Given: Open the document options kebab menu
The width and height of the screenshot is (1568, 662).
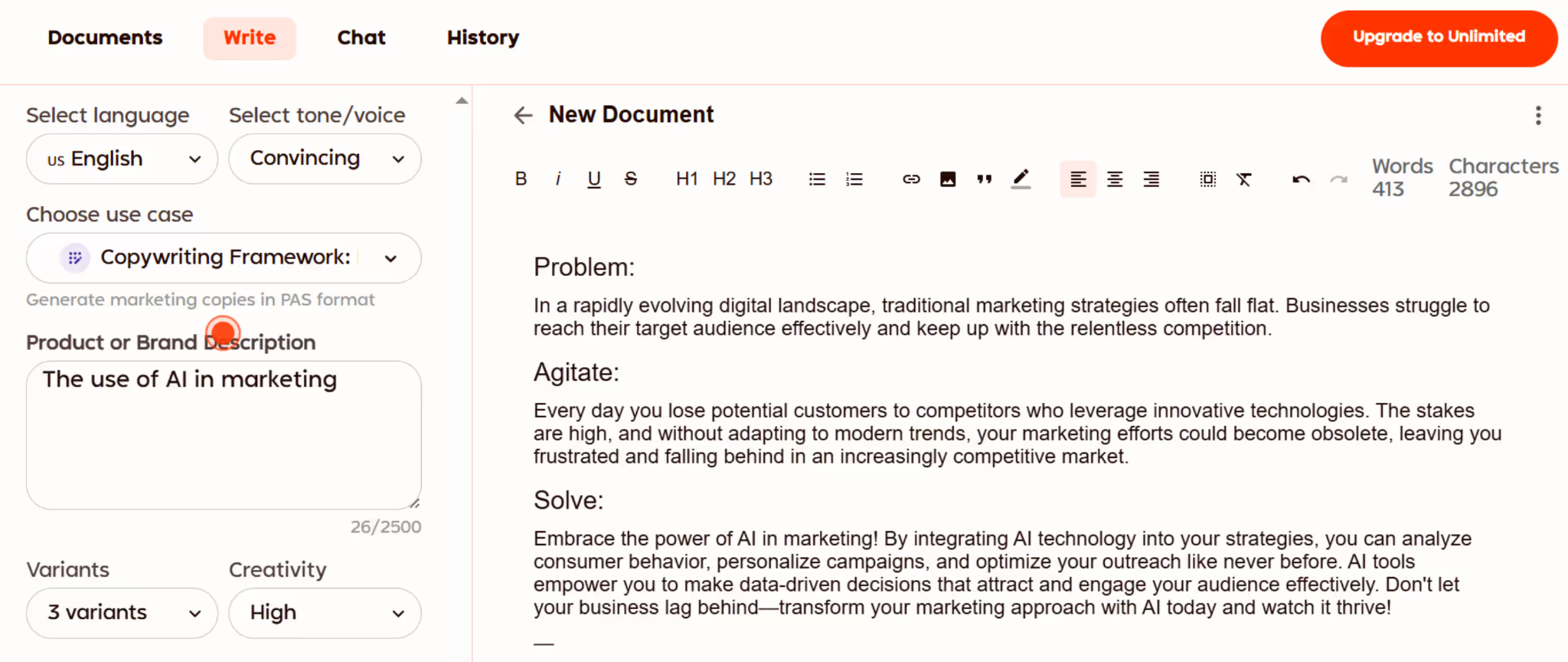Looking at the screenshot, I should [x=1538, y=116].
